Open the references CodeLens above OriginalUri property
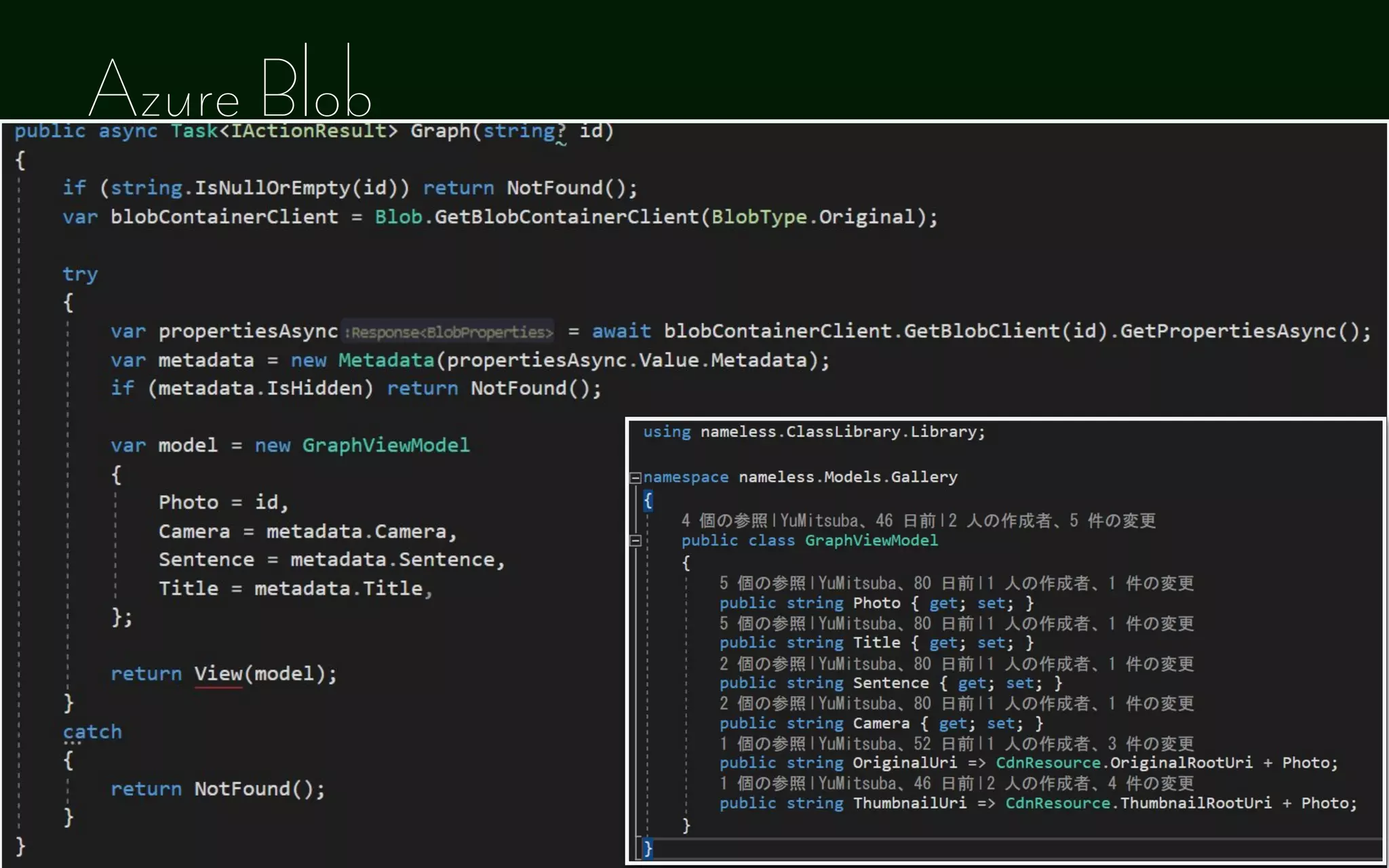1389x868 pixels. 762,743
